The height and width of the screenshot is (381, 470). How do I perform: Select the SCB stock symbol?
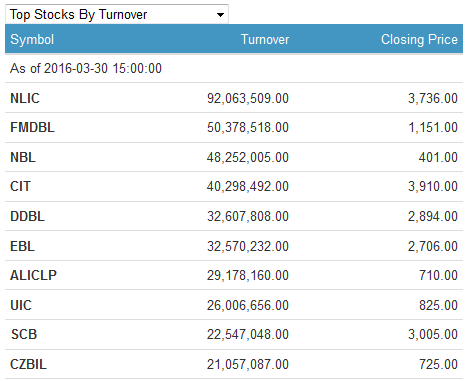click(x=24, y=334)
